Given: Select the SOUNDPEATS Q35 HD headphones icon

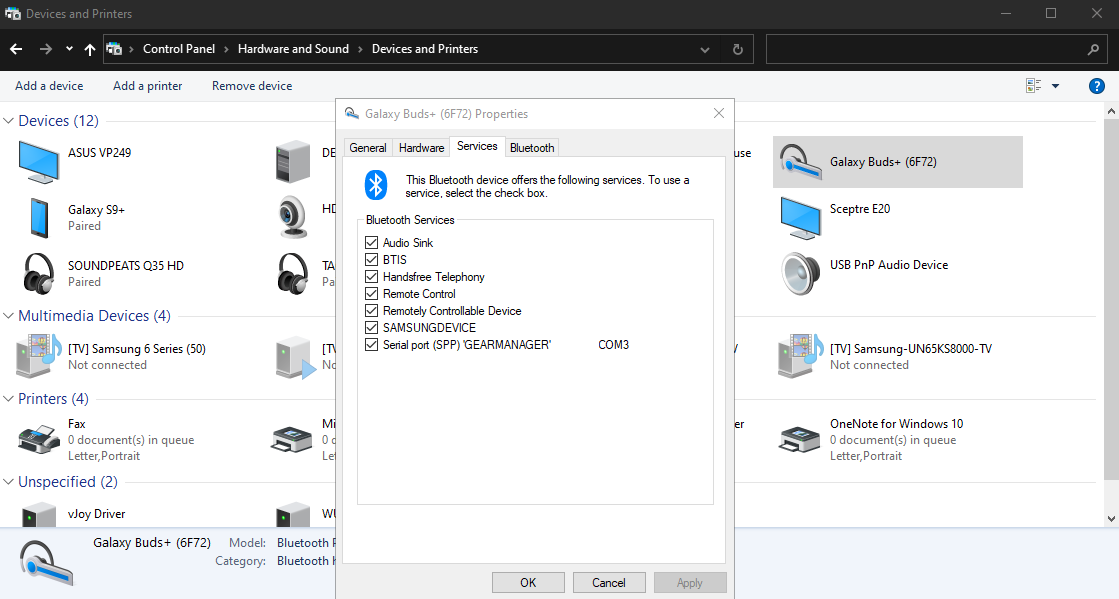Looking at the screenshot, I should click(39, 273).
